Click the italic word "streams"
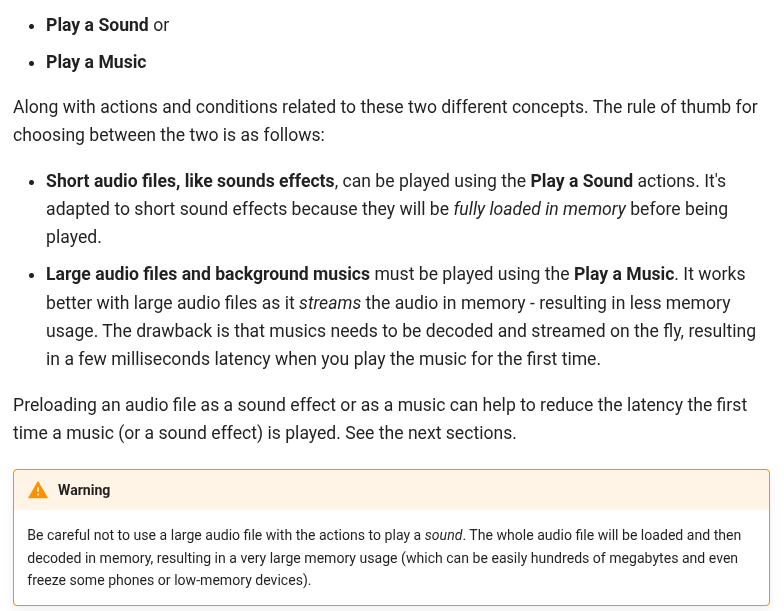The width and height of the screenshot is (784, 611). coord(330,302)
